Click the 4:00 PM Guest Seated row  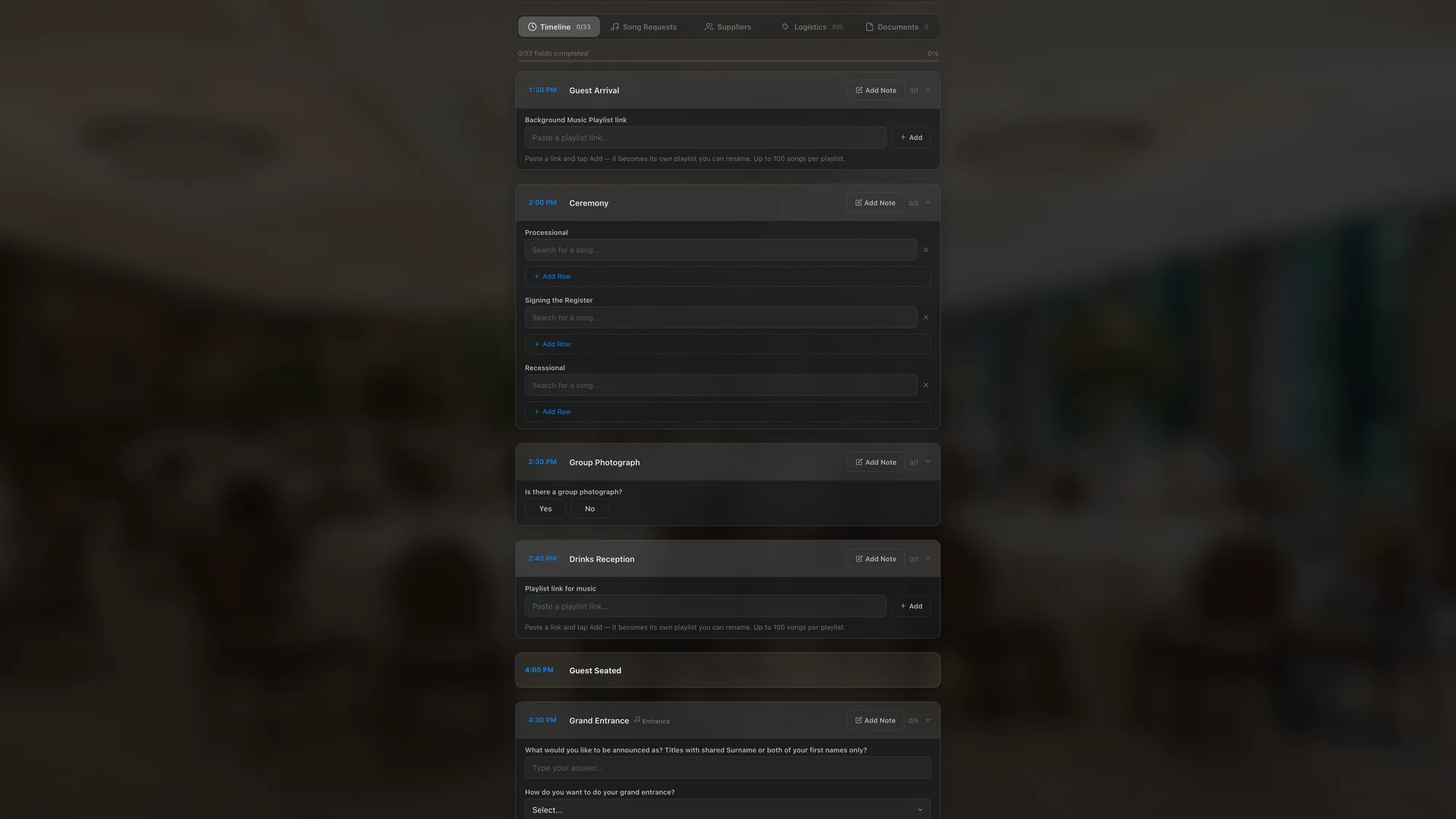click(727, 670)
